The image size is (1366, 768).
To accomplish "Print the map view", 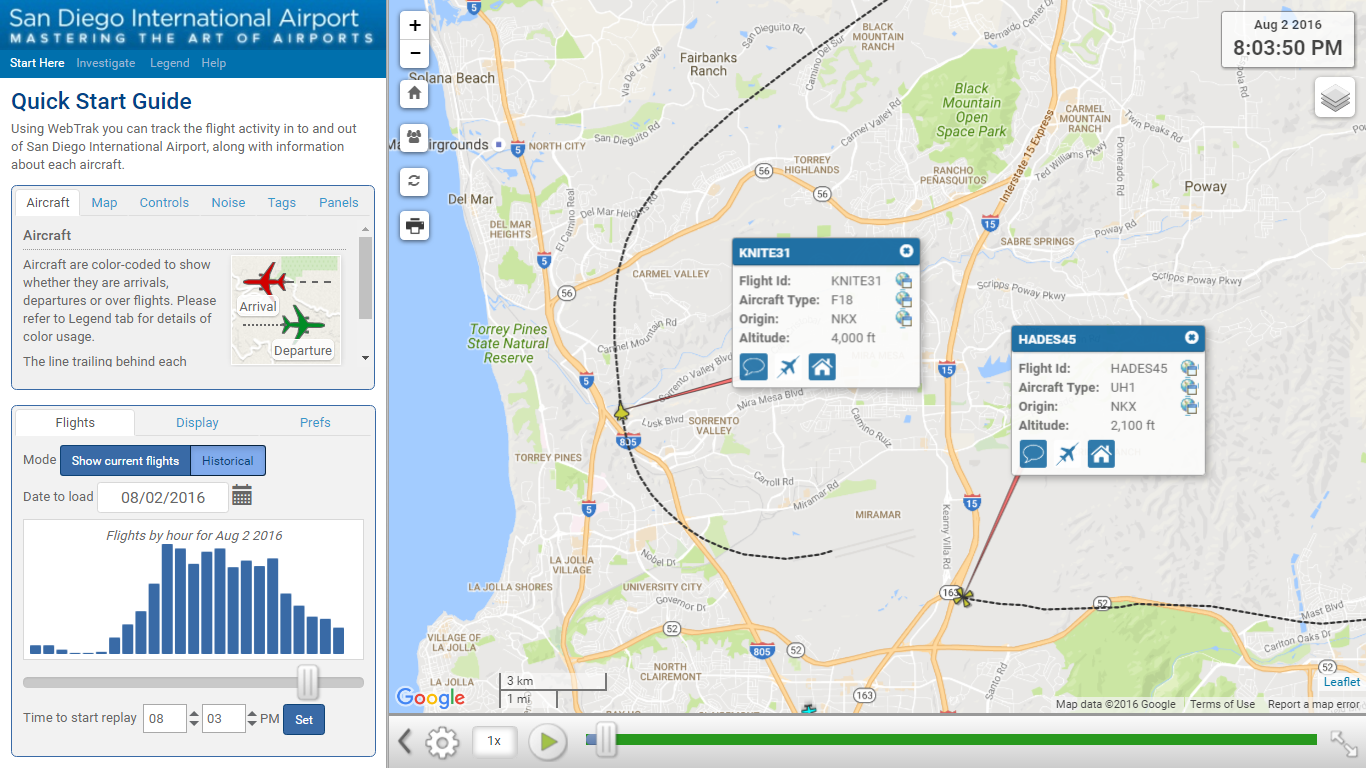I will (415, 225).
